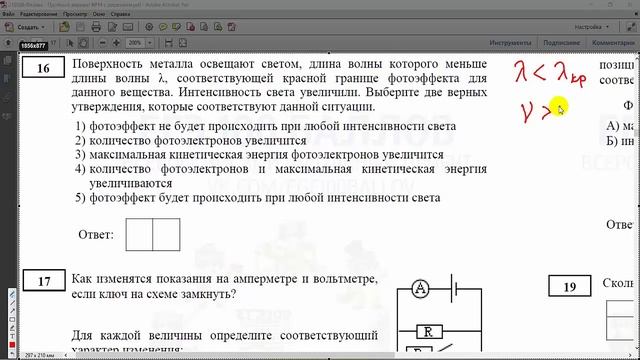The height and width of the screenshot is (360, 640).
Task: Open the attachments sidebar icon
Action: [x=7, y=98]
